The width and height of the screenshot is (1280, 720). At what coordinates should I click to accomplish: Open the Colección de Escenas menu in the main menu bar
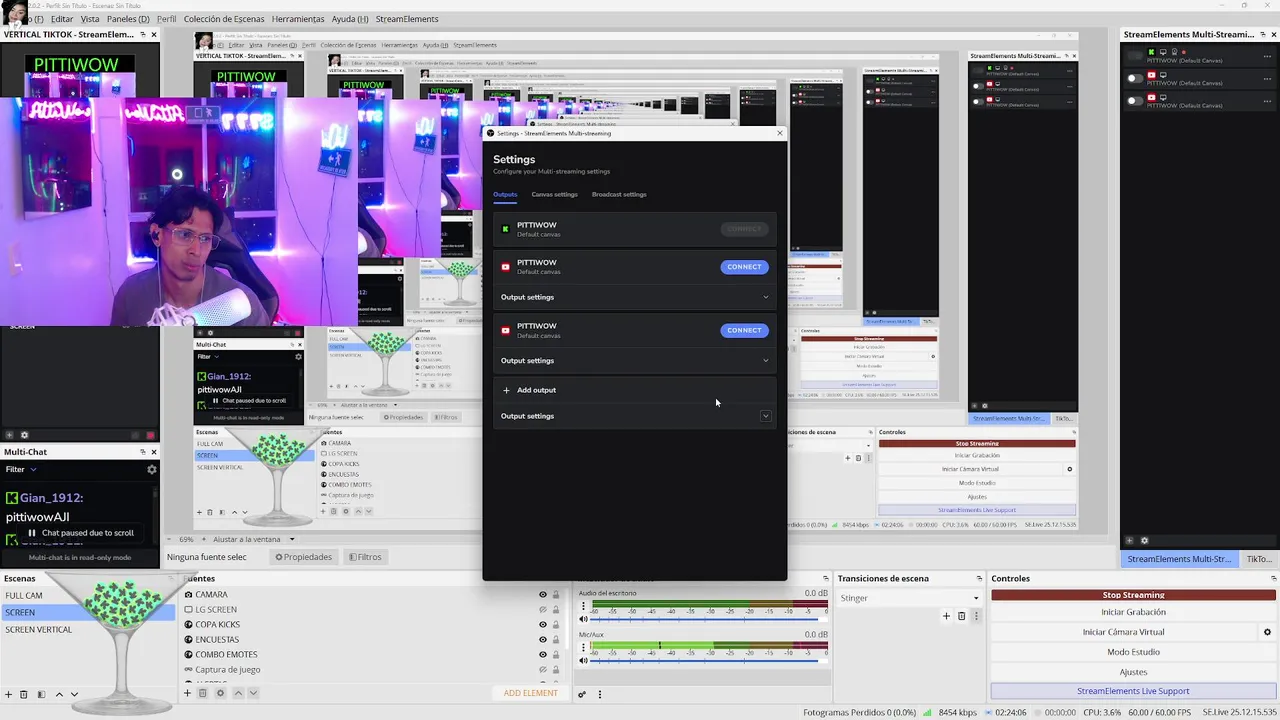(224, 19)
